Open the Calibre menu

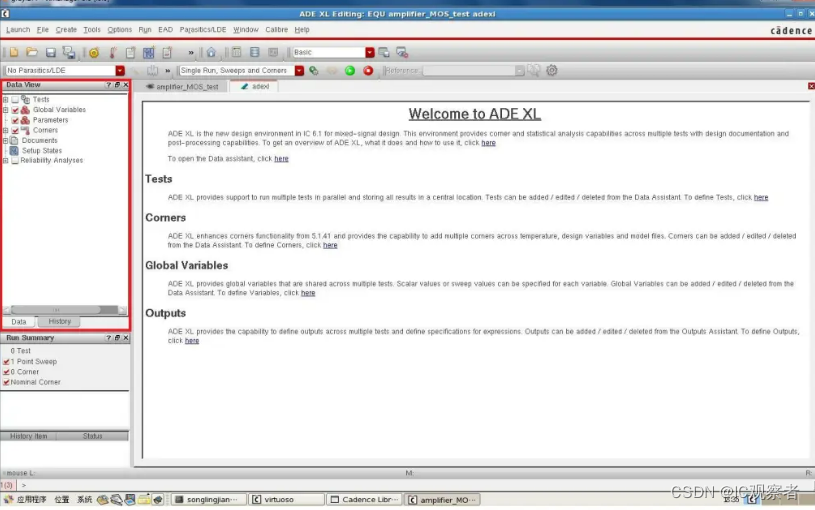coord(277,30)
